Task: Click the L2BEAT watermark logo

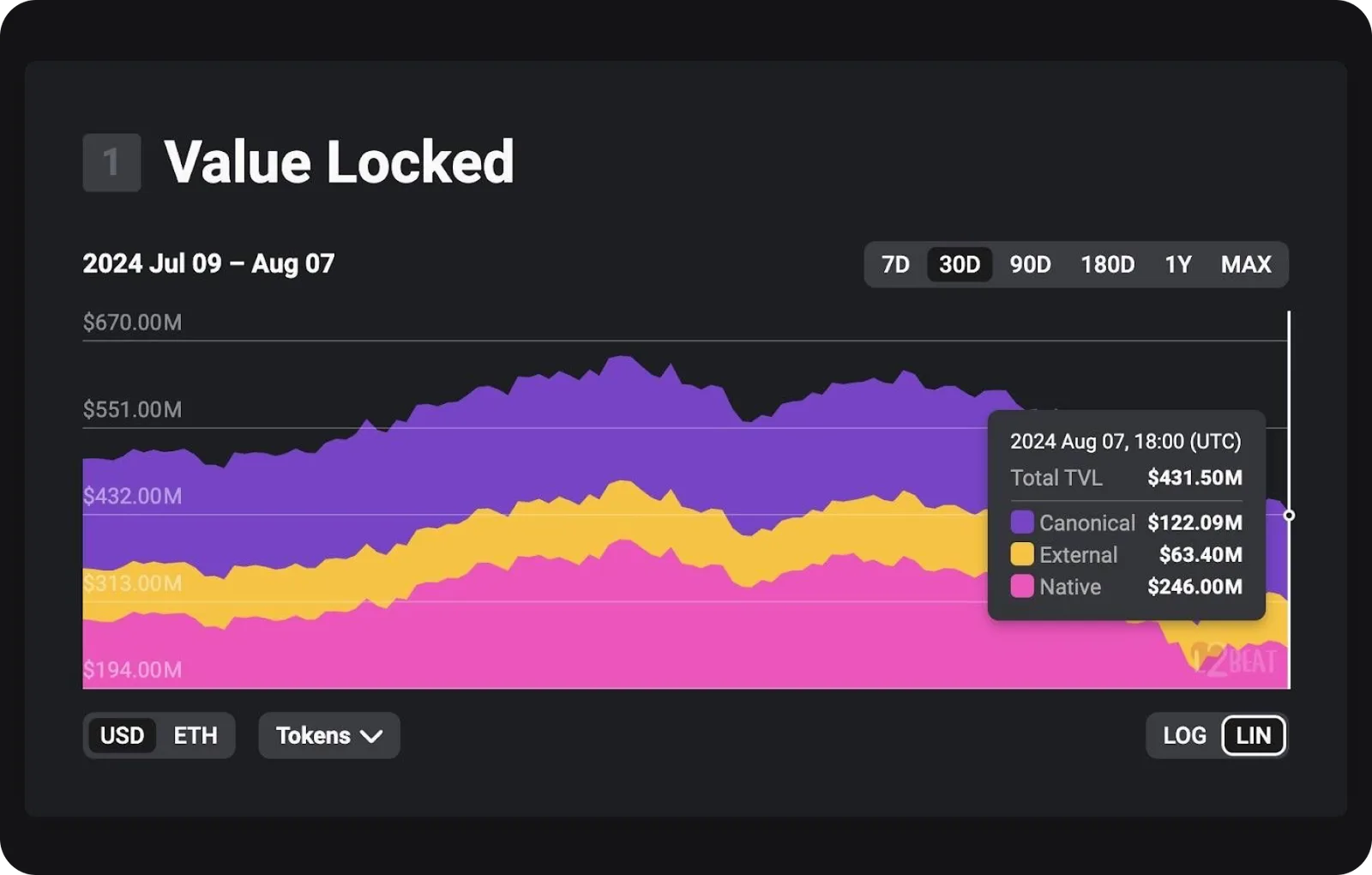Action: point(1235,660)
